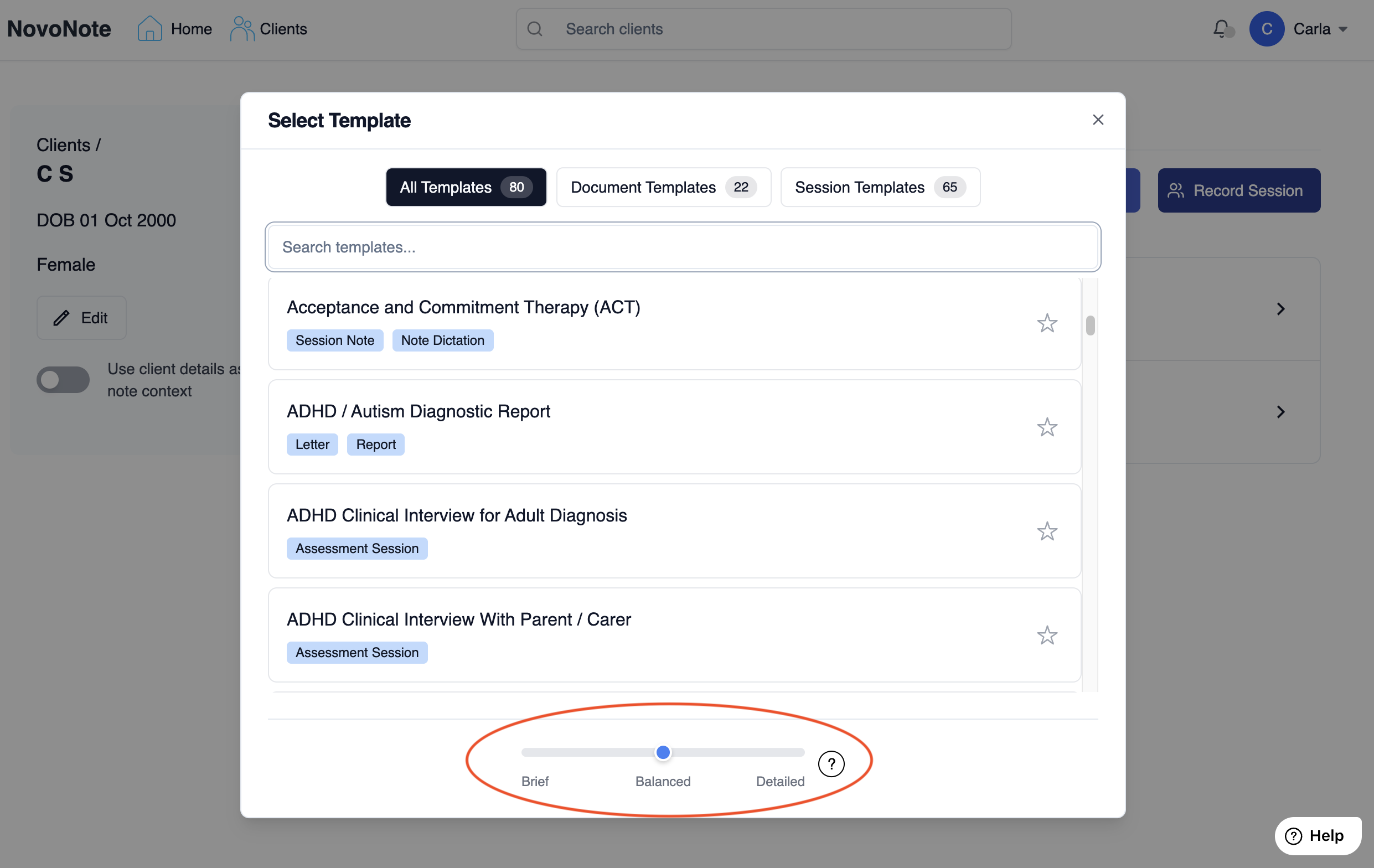
Task: Click the Clients people icon
Action: pyautogui.click(x=242, y=29)
